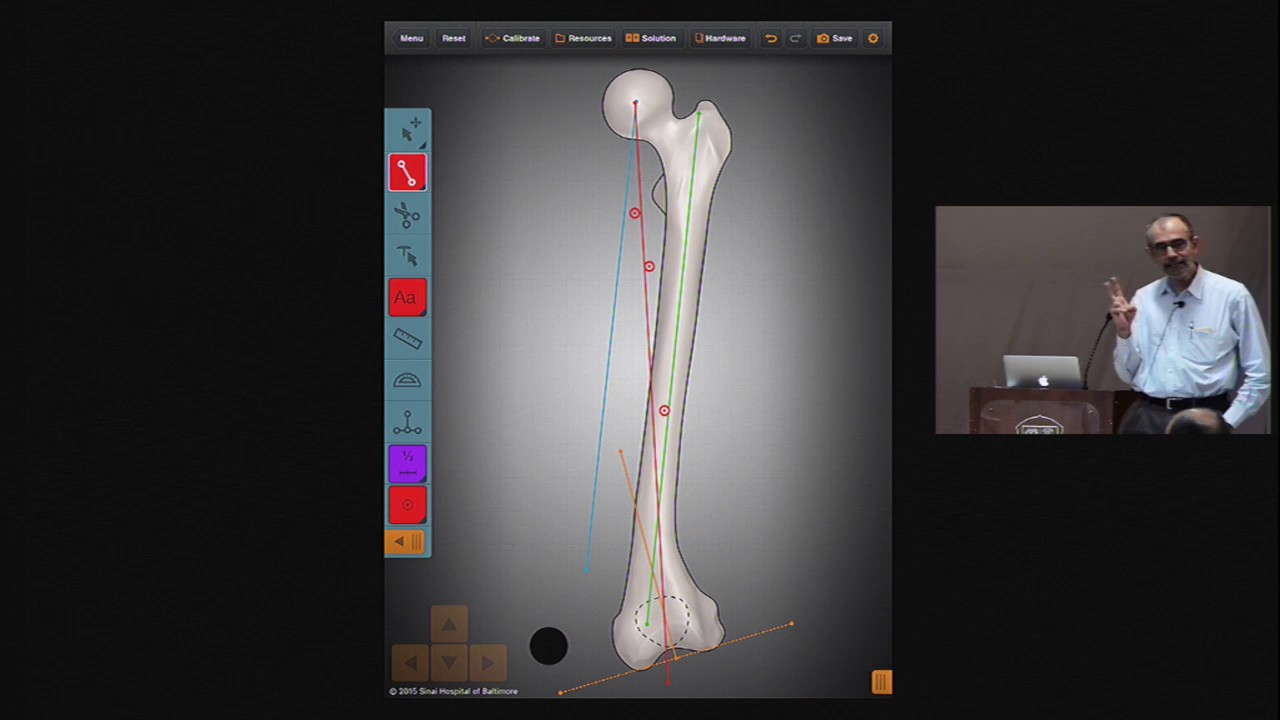Open the Hardware menu

pyautogui.click(x=720, y=38)
